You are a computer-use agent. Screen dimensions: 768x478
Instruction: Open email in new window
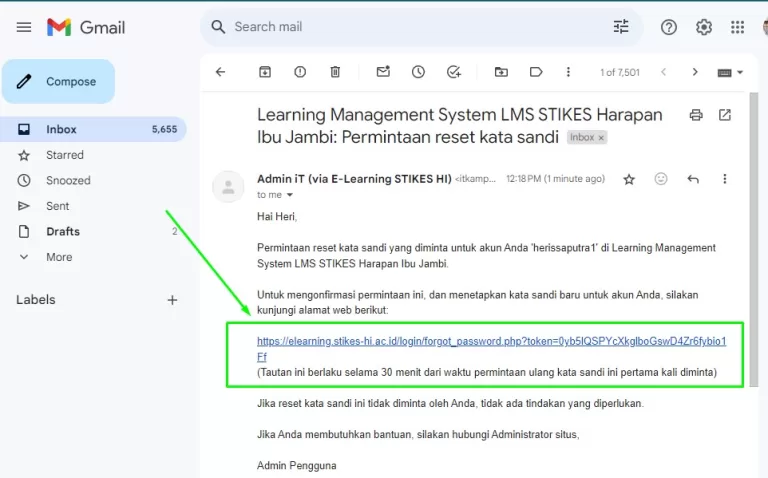click(724, 115)
